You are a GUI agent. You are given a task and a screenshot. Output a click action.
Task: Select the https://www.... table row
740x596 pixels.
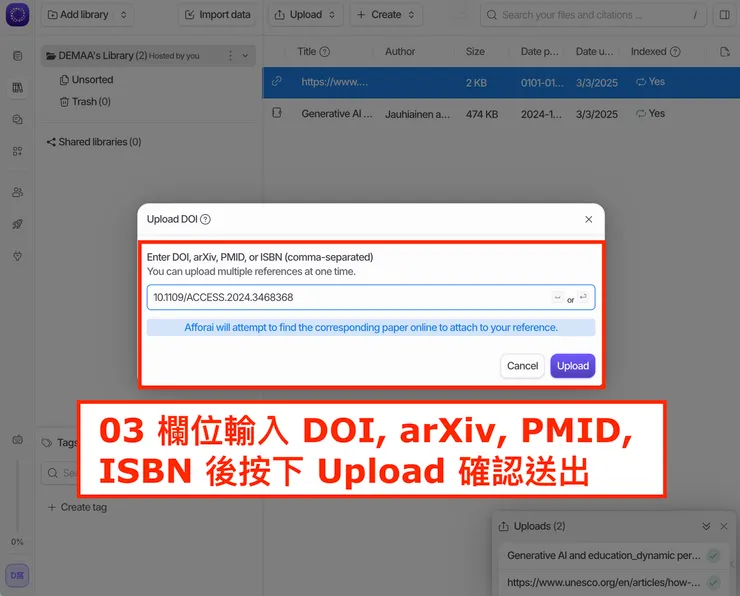tap(501, 83)
